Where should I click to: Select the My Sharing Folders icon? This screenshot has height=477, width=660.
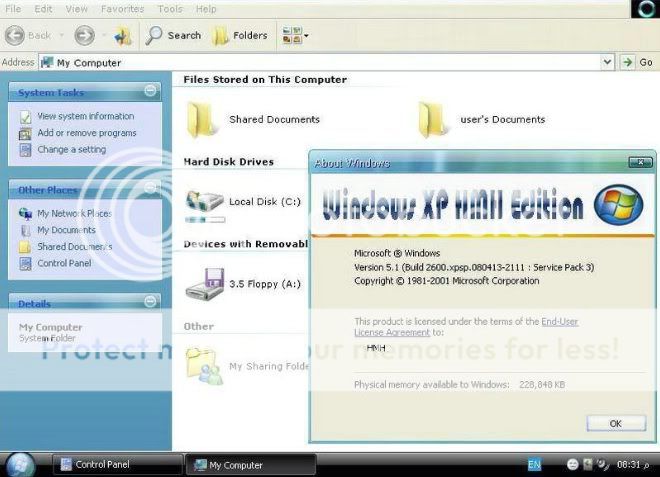[205, 366]
